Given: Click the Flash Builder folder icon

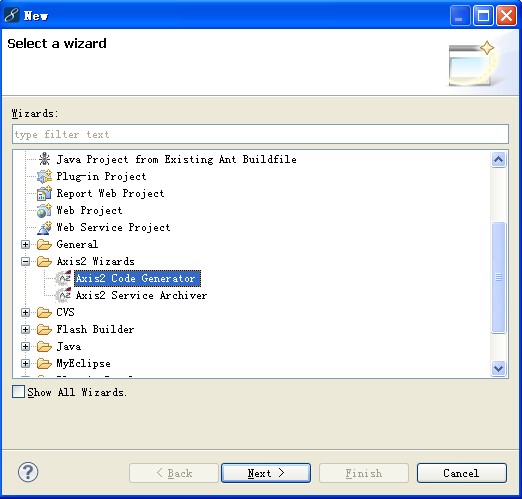Looking at the screenshot, I should (44, 329).
